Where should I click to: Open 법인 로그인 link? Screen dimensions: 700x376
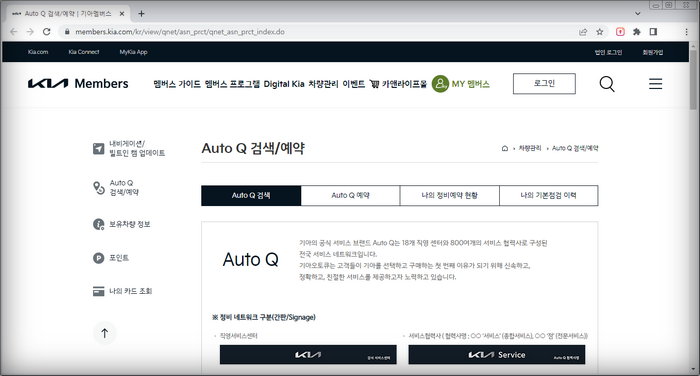tap(608, 52)
